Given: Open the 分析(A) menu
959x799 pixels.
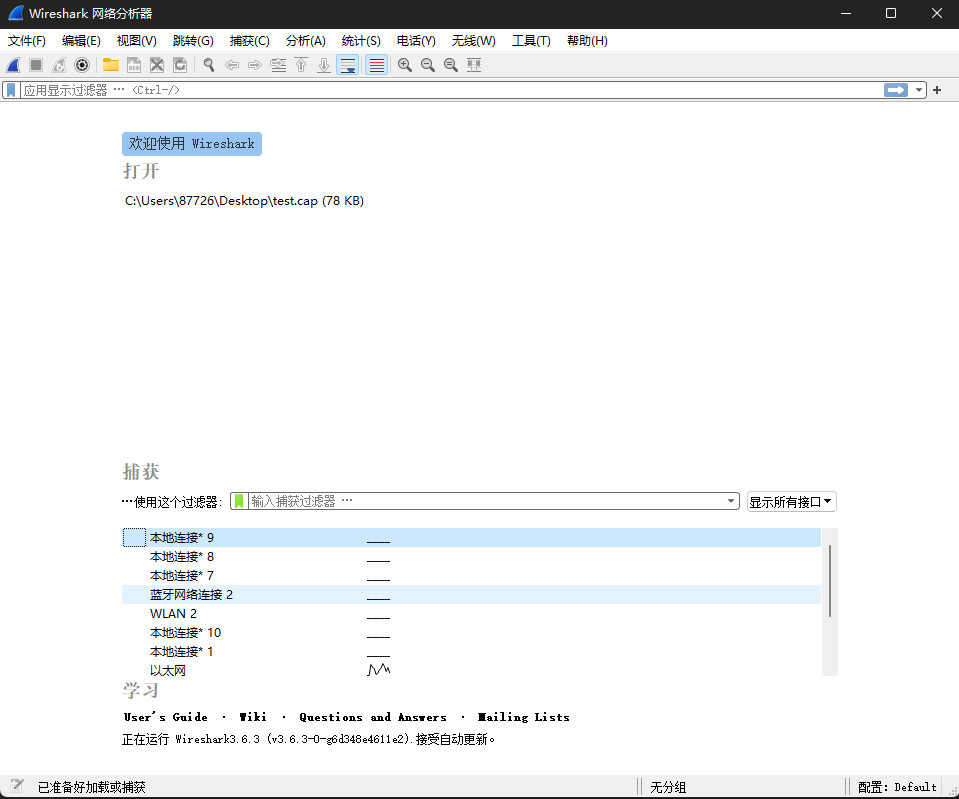Looking at the screenshot, I should click(x=306, y=41).
